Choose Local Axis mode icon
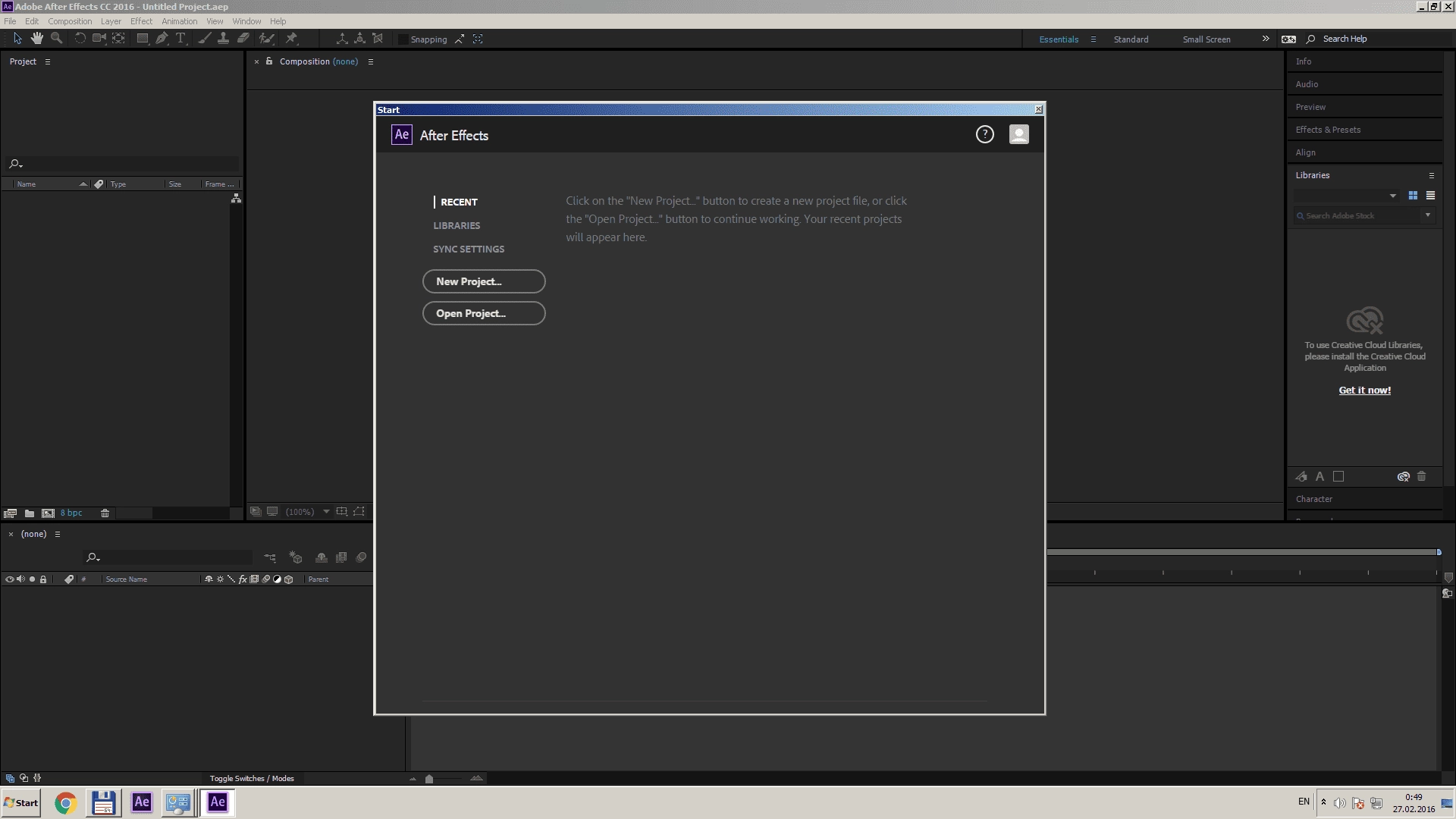This screenshot has height=819, width=1456. [x=342, y=39]
